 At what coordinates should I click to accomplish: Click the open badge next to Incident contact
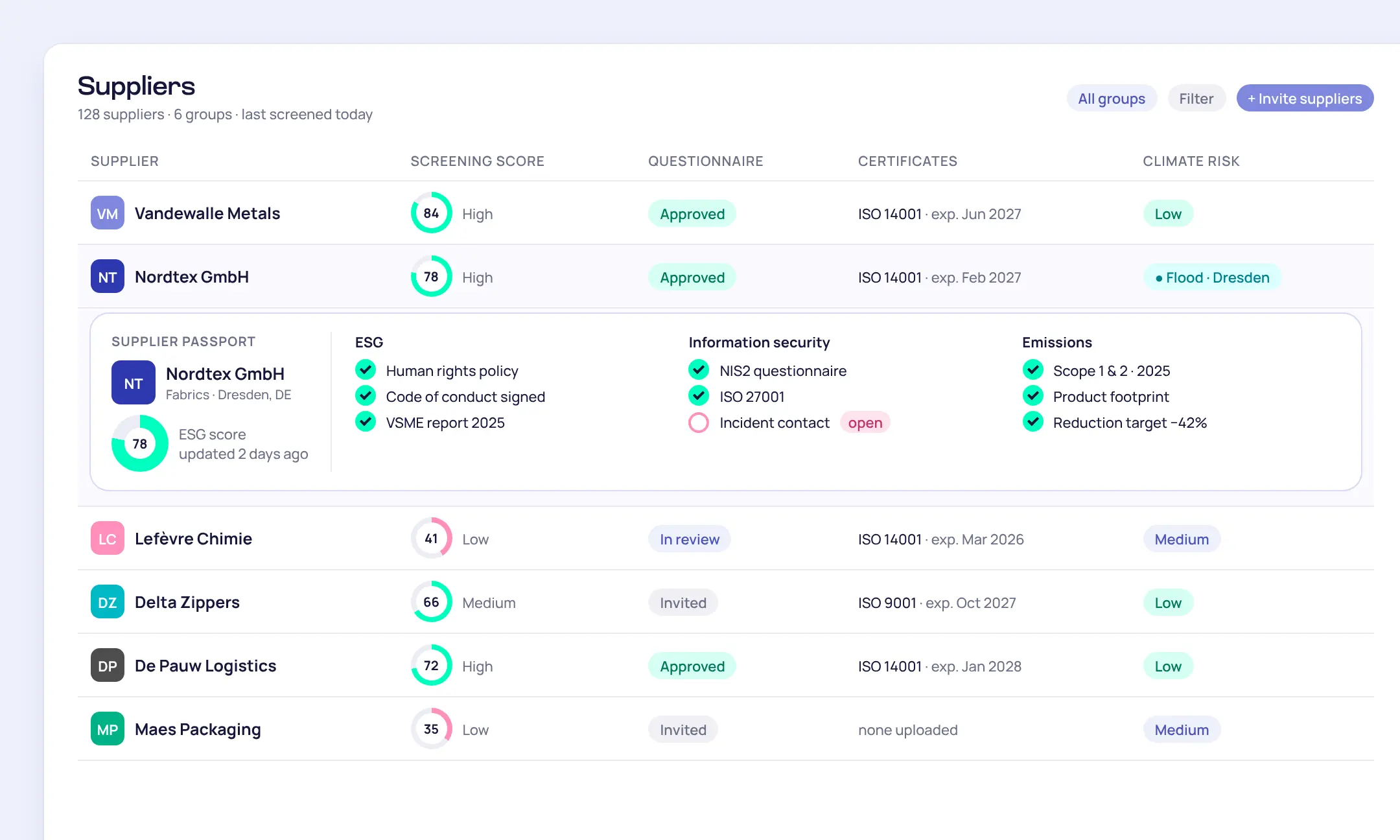(x=865, y=423)
